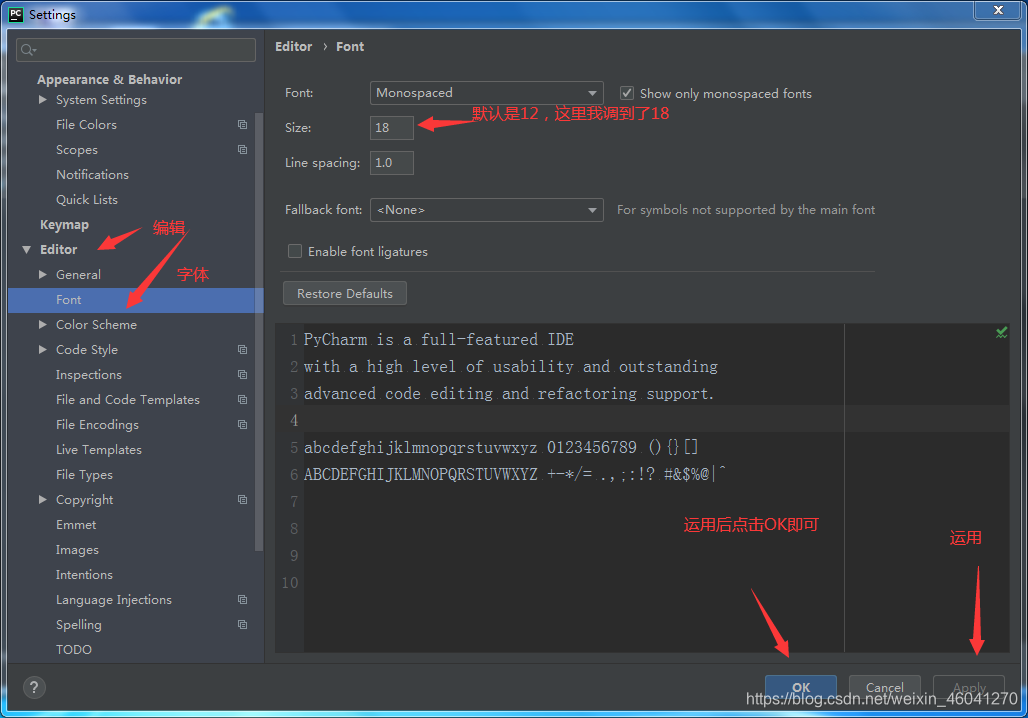Click the Cancel button

(x=884, y=687)
